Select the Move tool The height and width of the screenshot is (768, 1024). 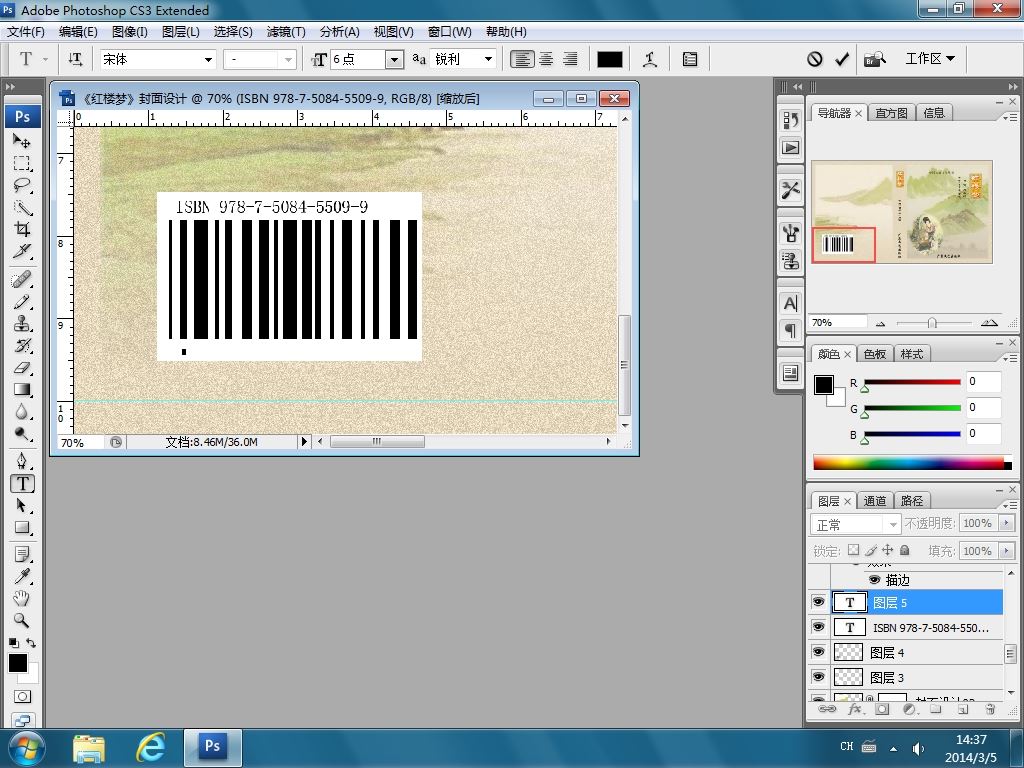tap(22, 141)
